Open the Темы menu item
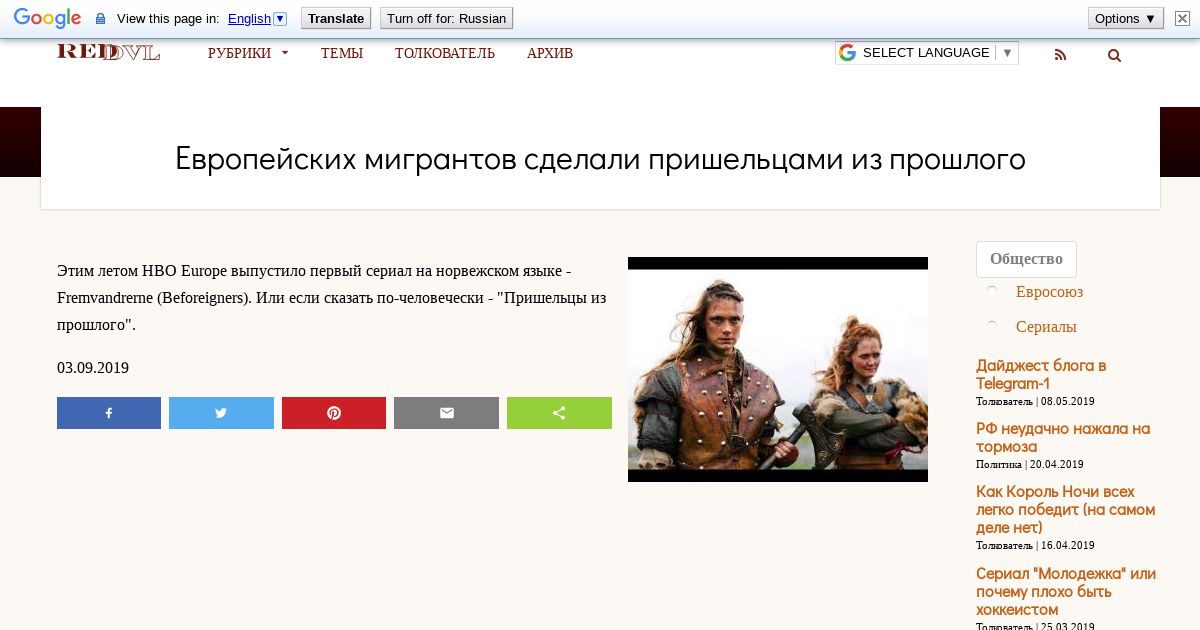 coord(342,53)
